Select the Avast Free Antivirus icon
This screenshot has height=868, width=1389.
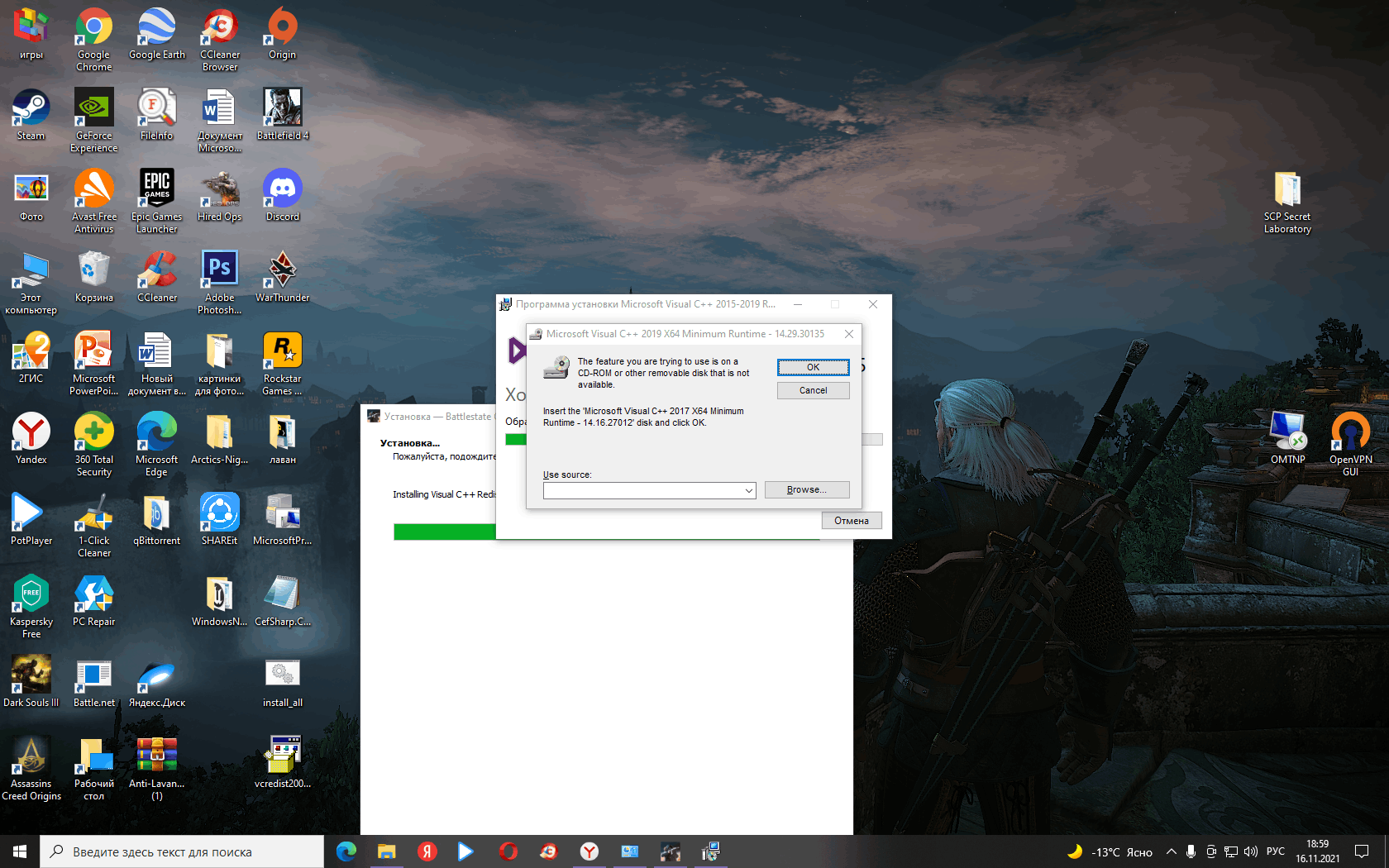(94, 201)
